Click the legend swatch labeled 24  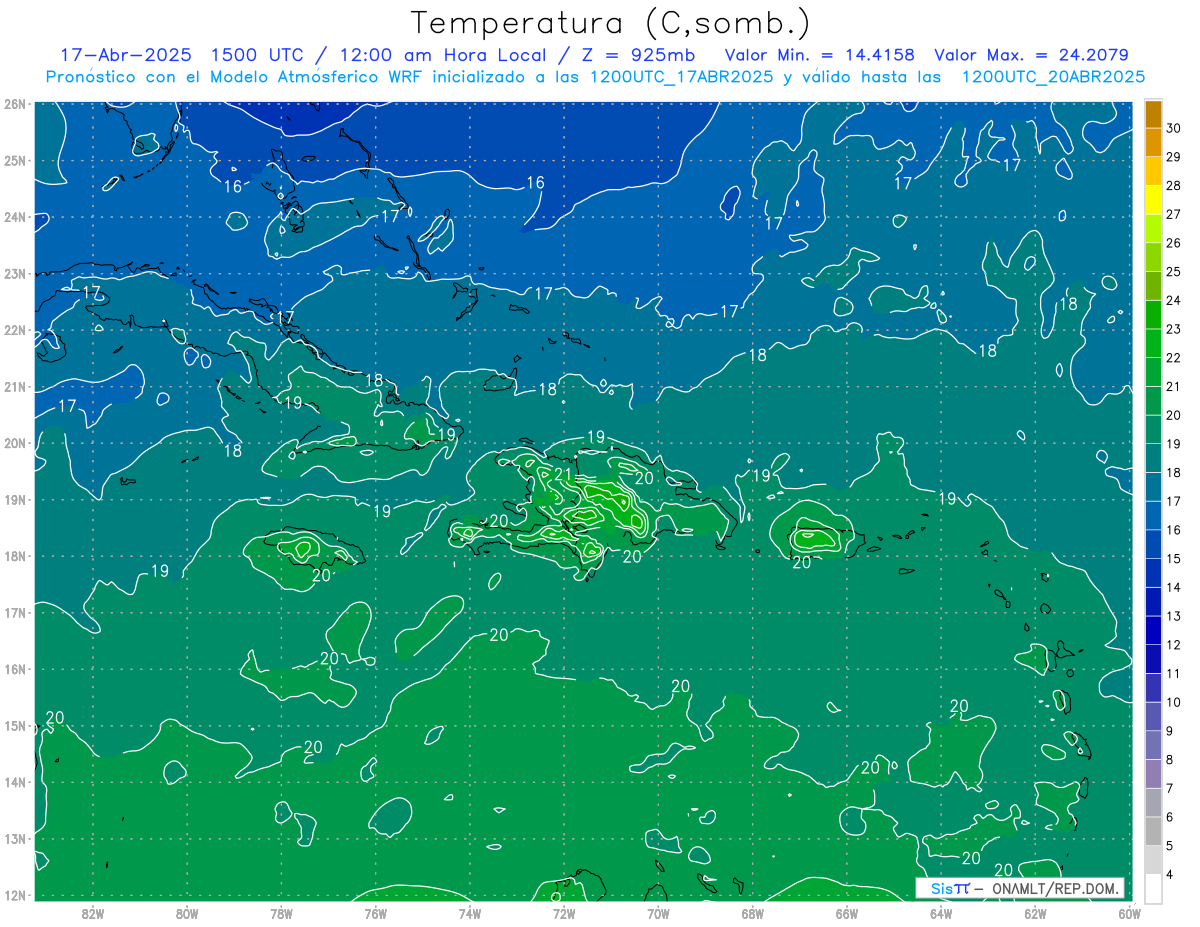tap(1153, 286)
